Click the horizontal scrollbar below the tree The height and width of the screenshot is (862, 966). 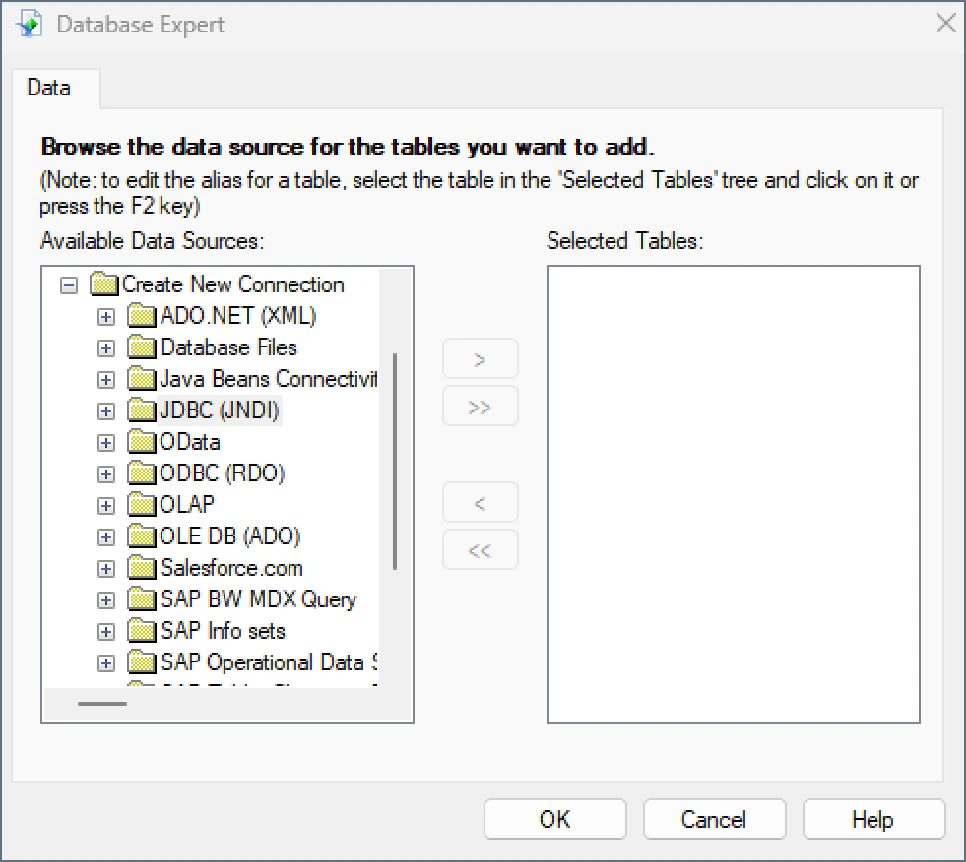100,706
